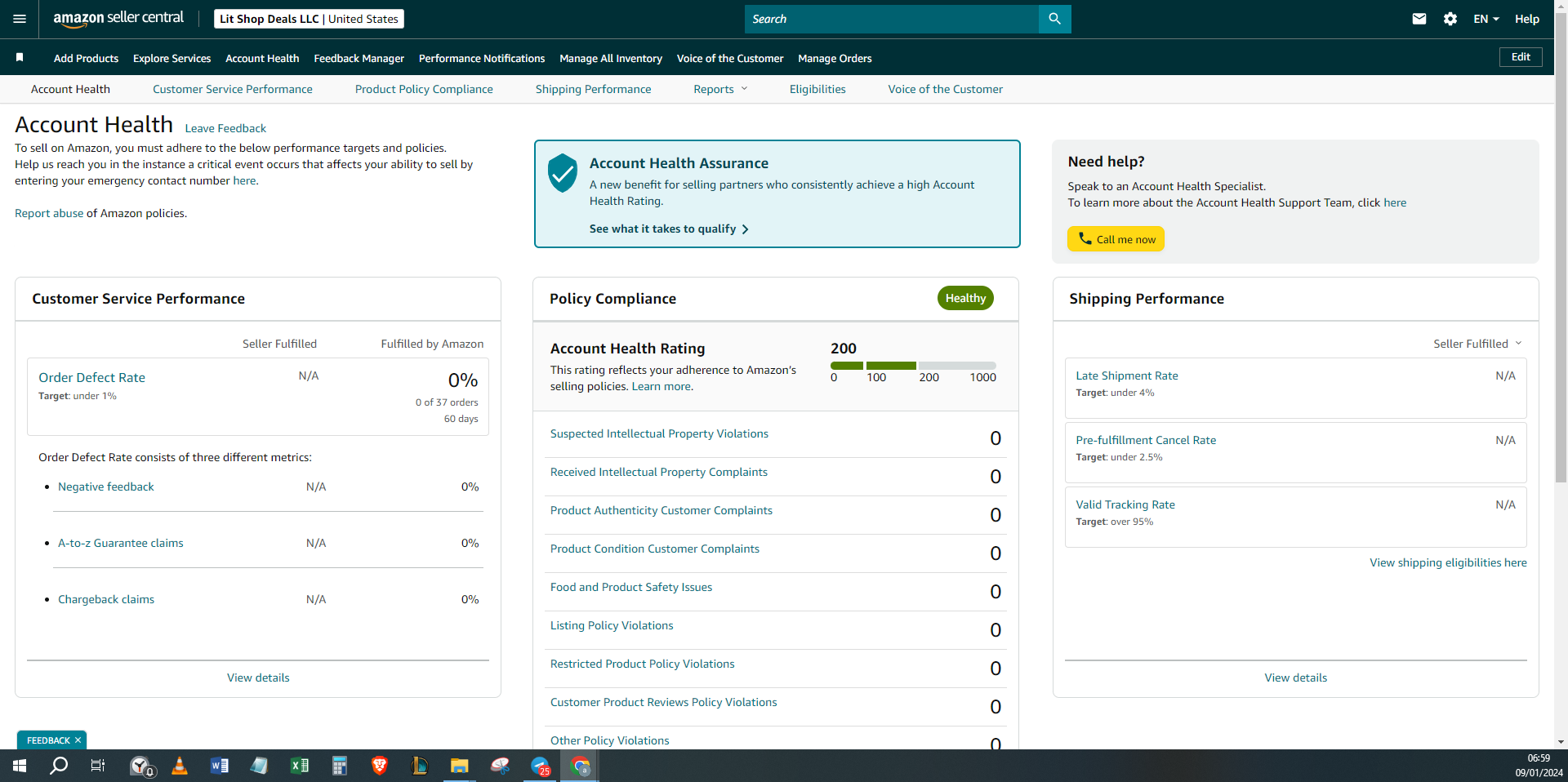Open Windows taskbar search

tap(59, 766)
